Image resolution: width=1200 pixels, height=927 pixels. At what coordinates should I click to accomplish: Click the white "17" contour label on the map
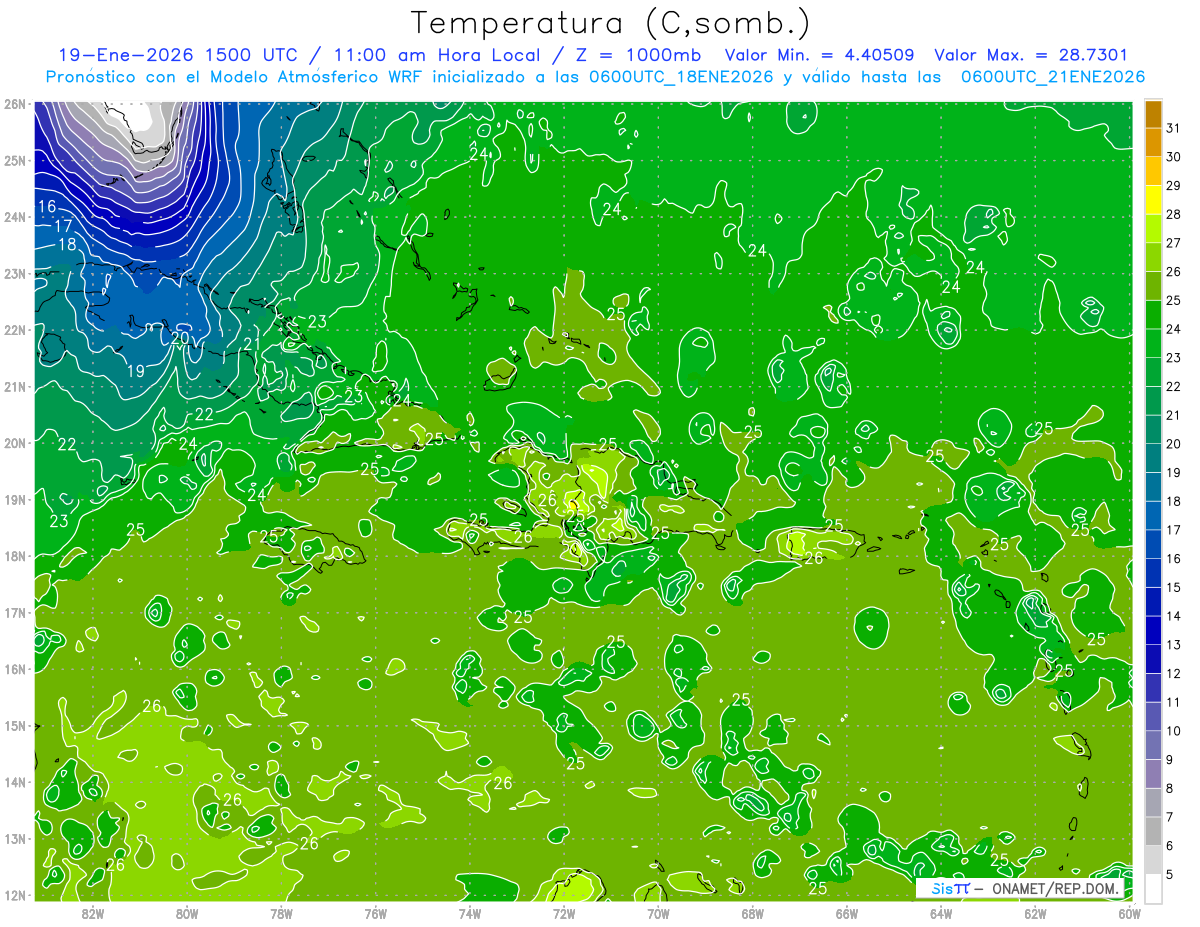coord(63,226)
